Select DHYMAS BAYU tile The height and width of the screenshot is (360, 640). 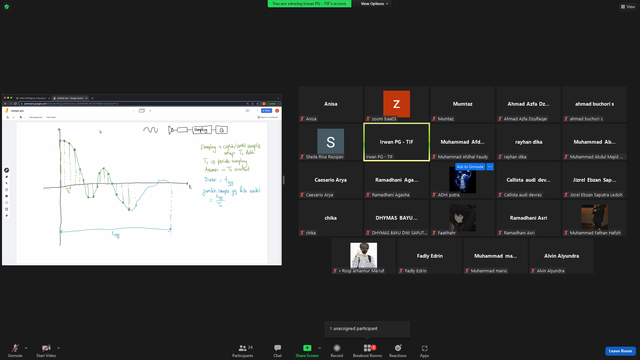click(x=396, y=218)
